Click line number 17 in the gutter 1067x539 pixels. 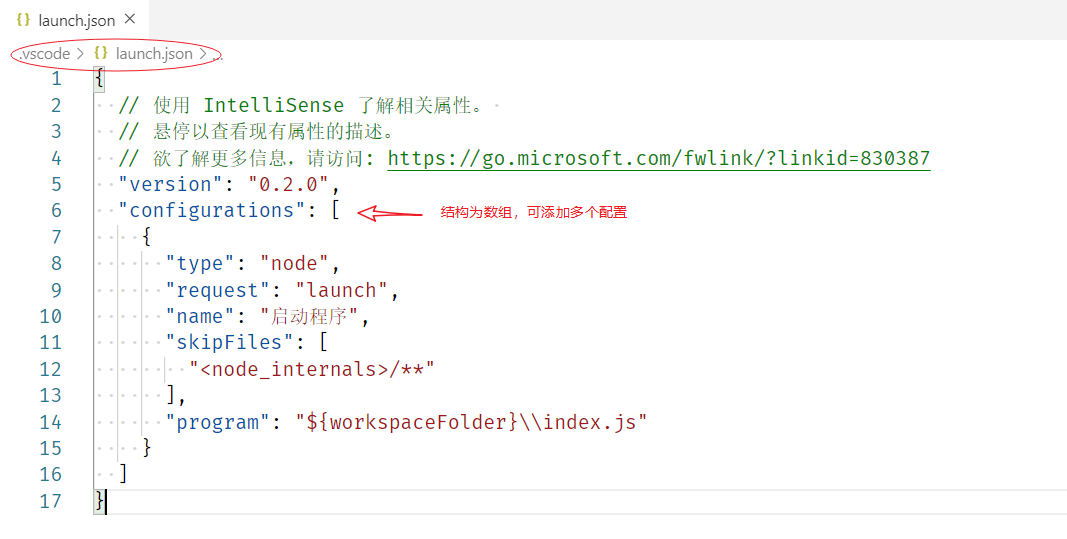[50, 501]
